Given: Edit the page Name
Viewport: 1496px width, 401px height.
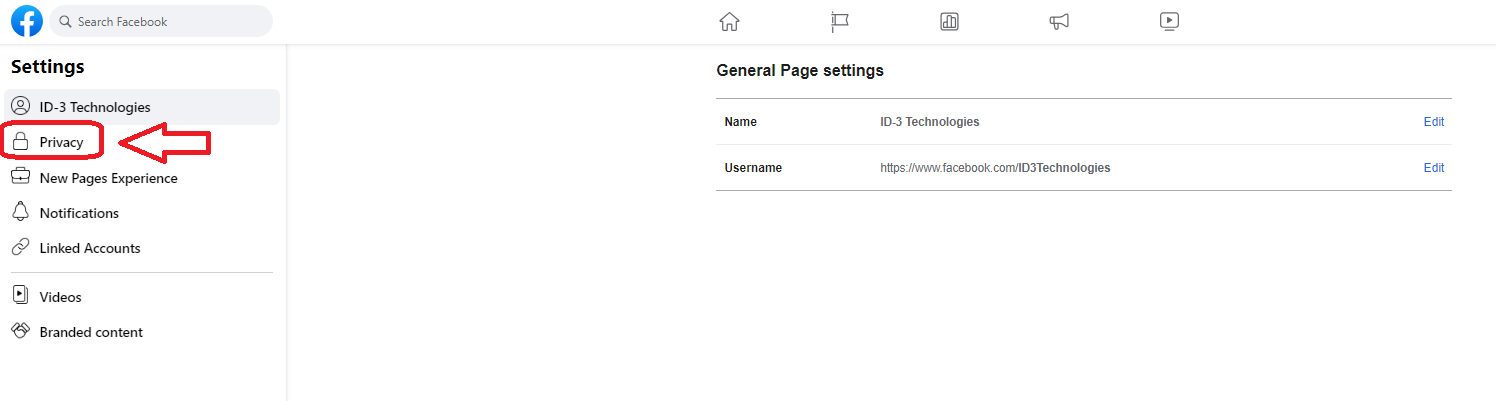Looking at the screenshot, I should click(1434, 122).
